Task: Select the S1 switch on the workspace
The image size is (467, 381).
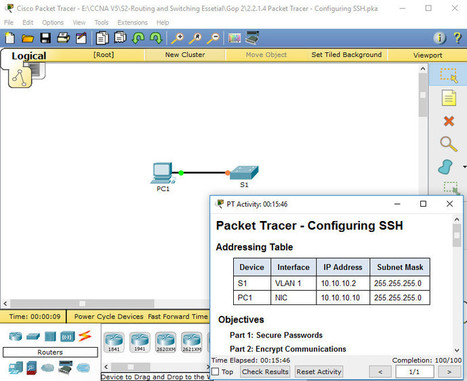Action: [244, 173]
